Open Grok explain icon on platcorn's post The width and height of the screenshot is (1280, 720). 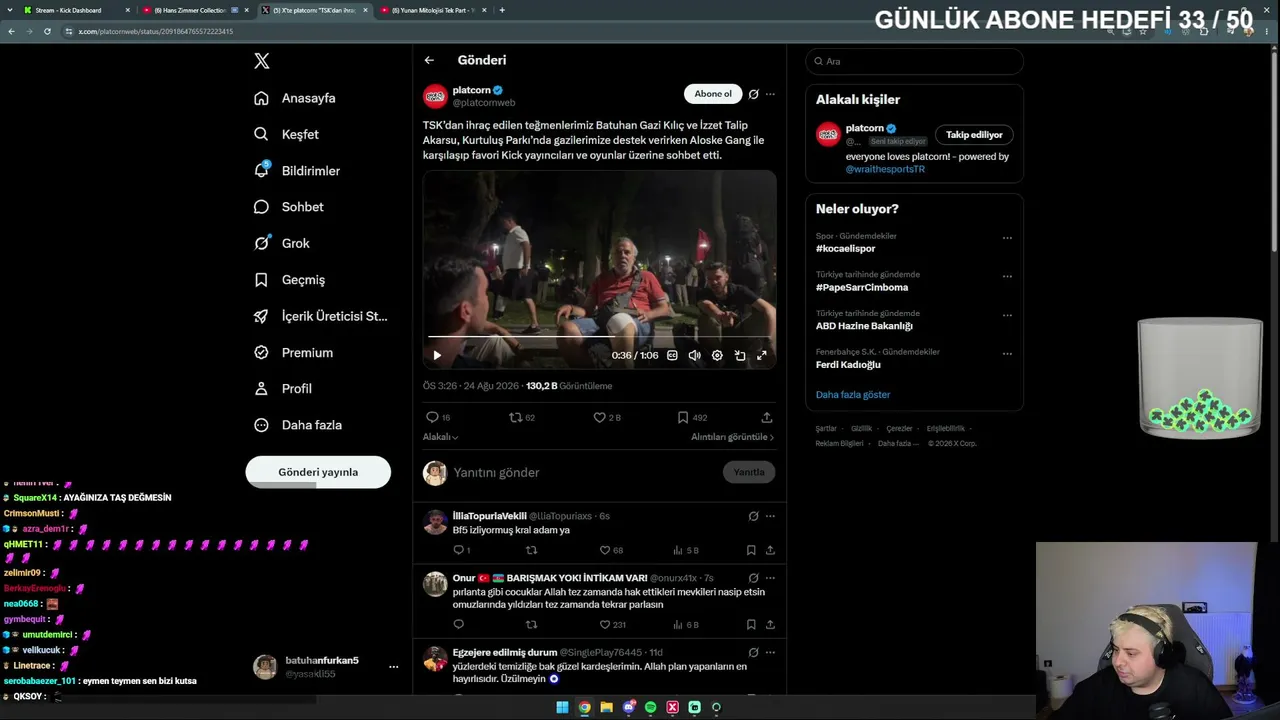(x=753, y=94)
